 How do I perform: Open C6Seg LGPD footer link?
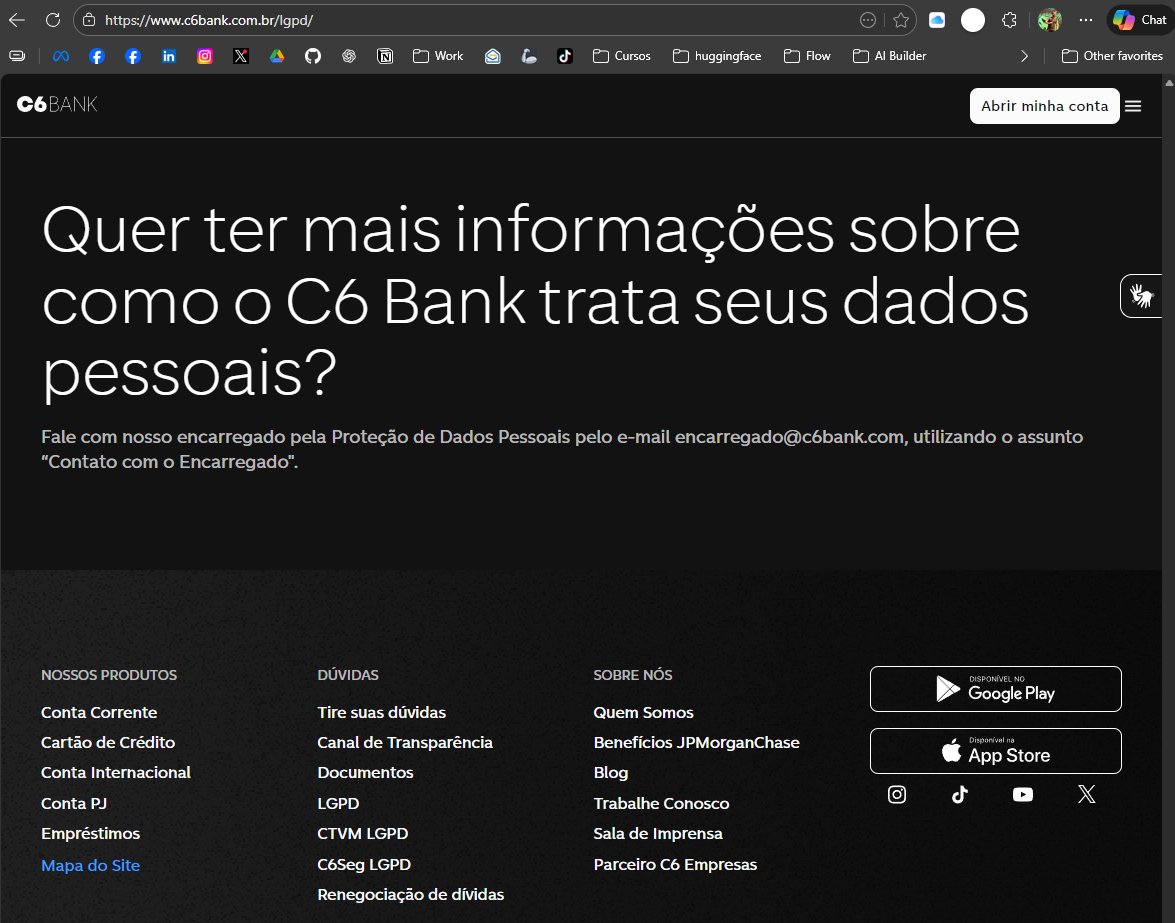point(364,865)
